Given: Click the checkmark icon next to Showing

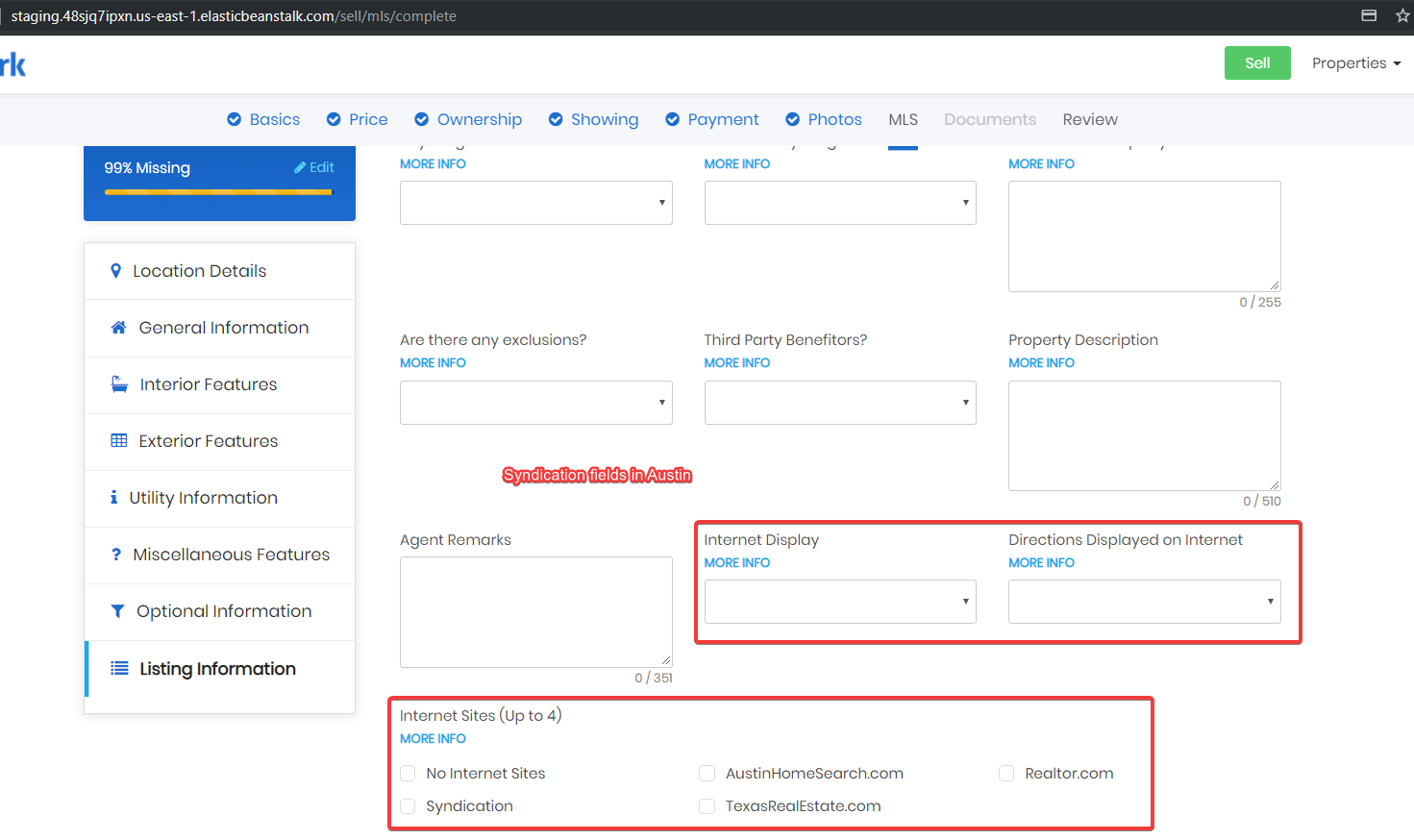Looking at the screenshot, I should coord(556,119).
